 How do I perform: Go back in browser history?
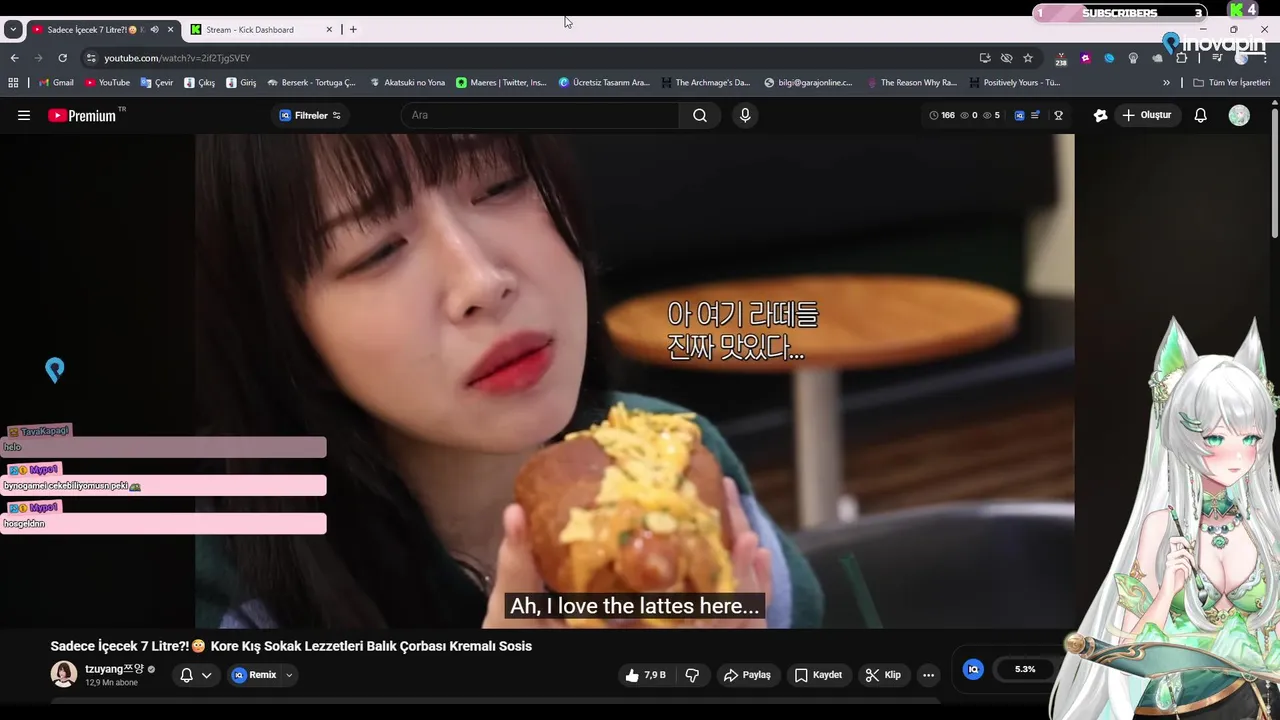click(x=14, y=58)
